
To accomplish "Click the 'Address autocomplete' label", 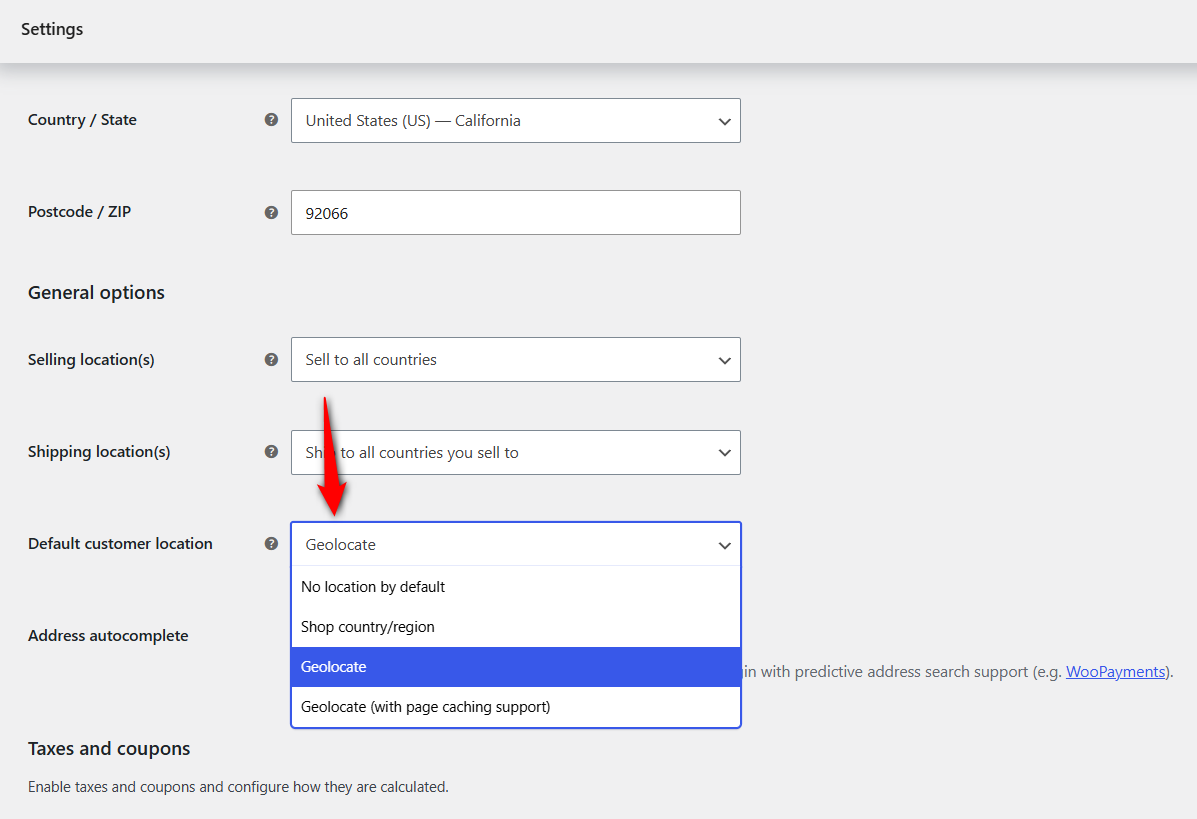I will click(x=108, y=636).
